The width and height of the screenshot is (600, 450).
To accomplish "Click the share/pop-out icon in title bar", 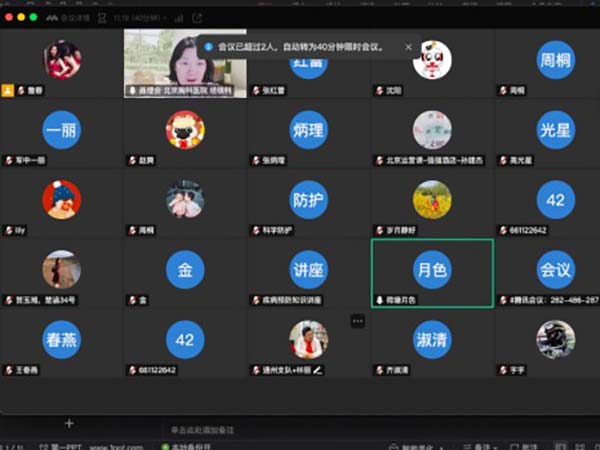I will coord(197,18).
